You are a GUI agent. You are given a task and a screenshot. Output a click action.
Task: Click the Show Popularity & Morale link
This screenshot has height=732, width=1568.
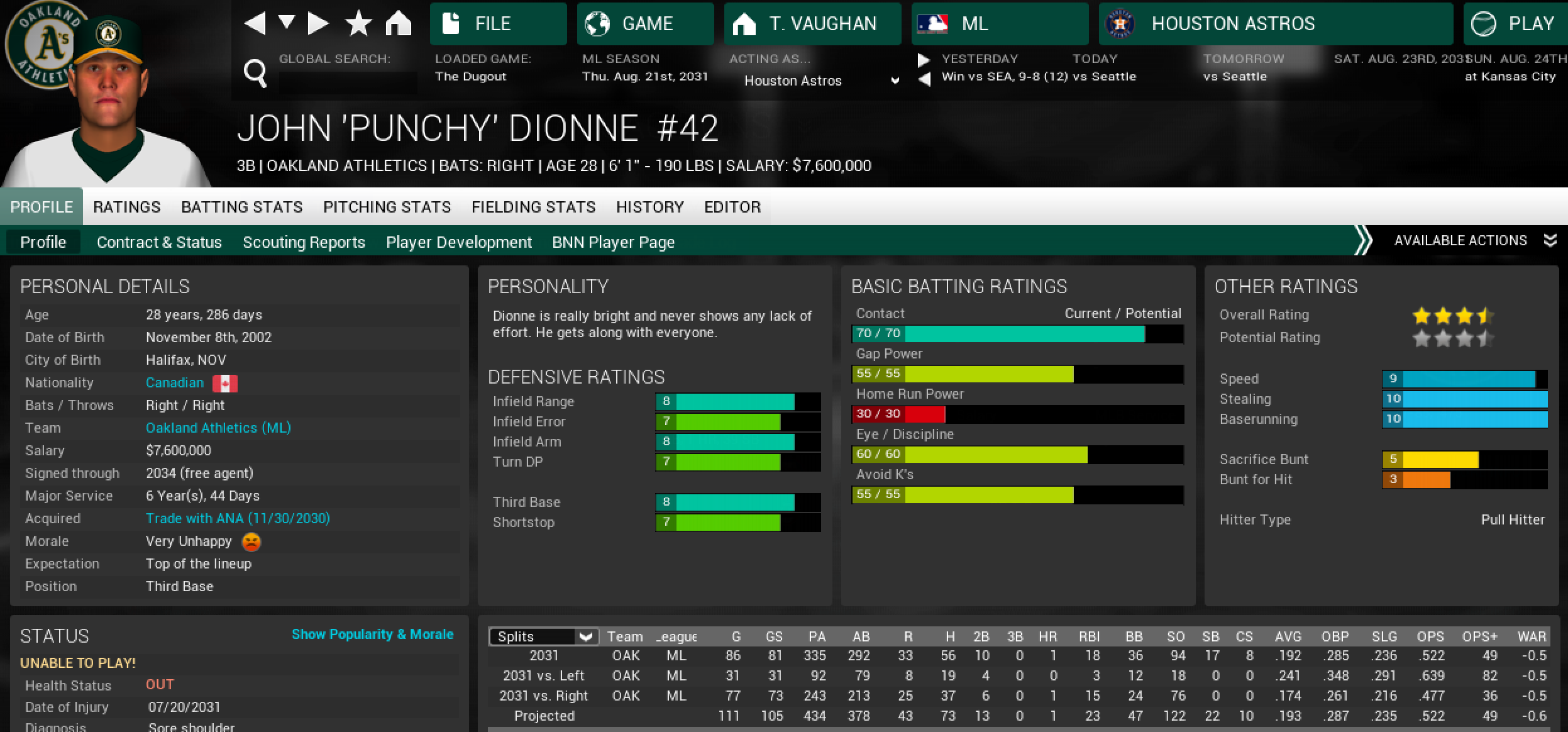click(x=372, y=635)
